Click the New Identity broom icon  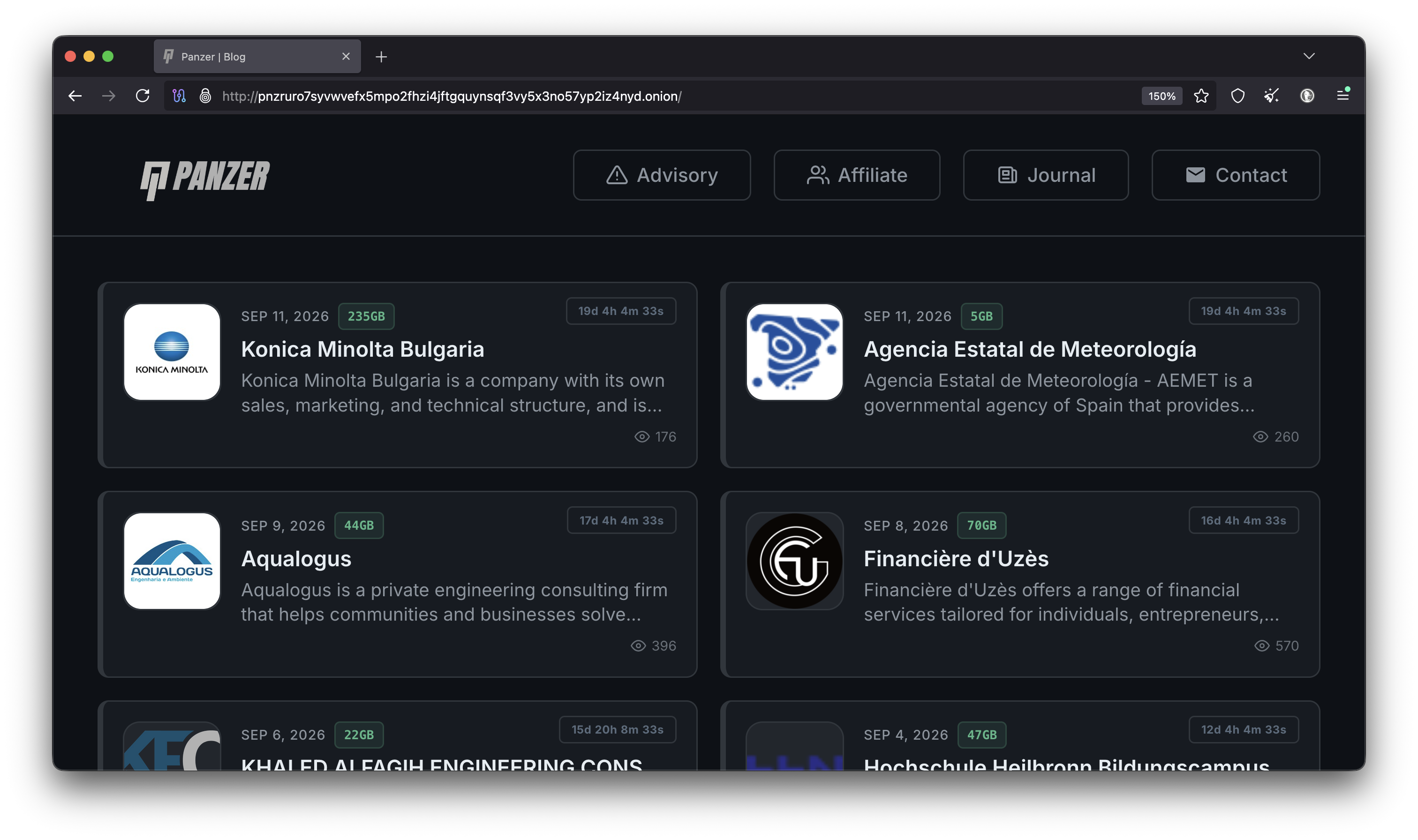pyautogui.click(x=1272, y=96)
